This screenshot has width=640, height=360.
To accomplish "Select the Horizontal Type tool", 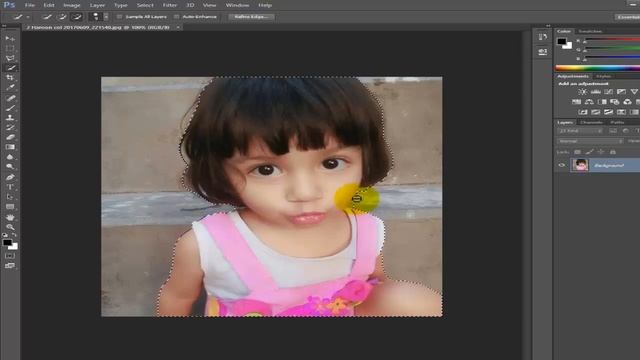I will click(10, 187).
